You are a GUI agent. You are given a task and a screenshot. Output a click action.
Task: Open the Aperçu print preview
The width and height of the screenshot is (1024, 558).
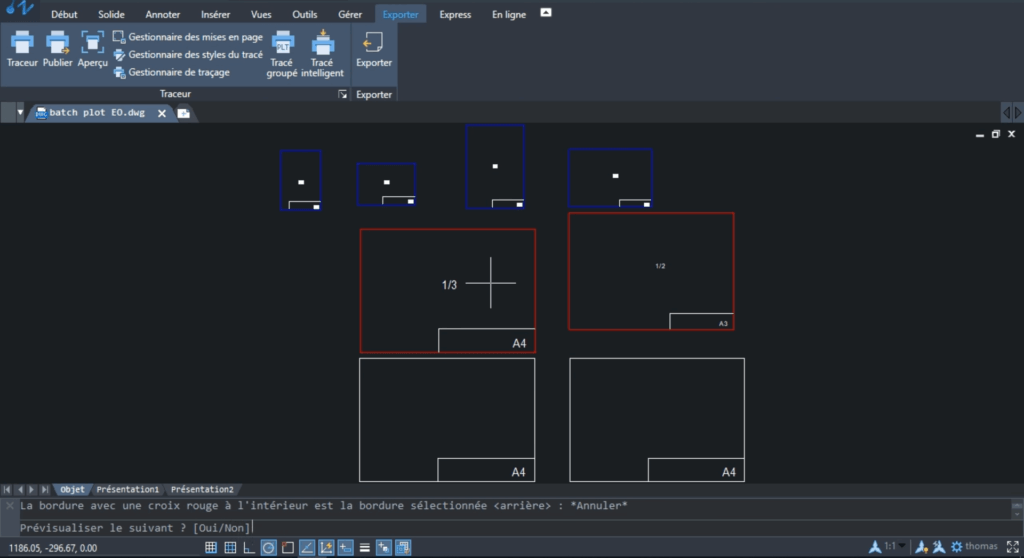pos(92,48)
